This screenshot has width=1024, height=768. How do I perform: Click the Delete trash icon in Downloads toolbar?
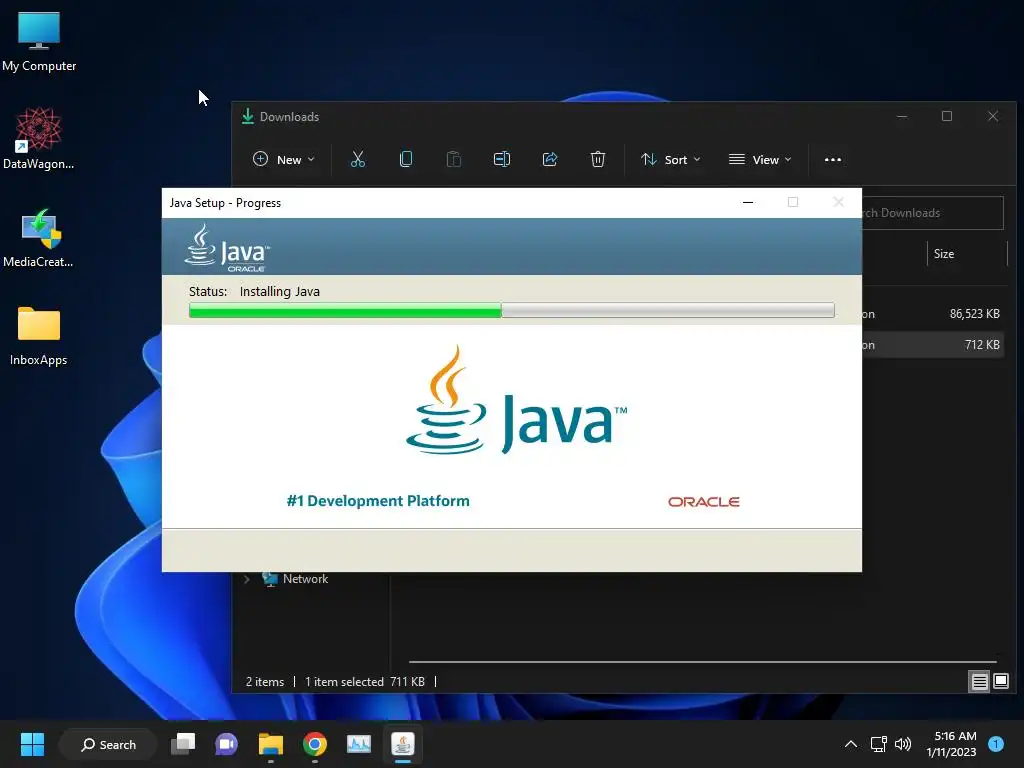598,159
